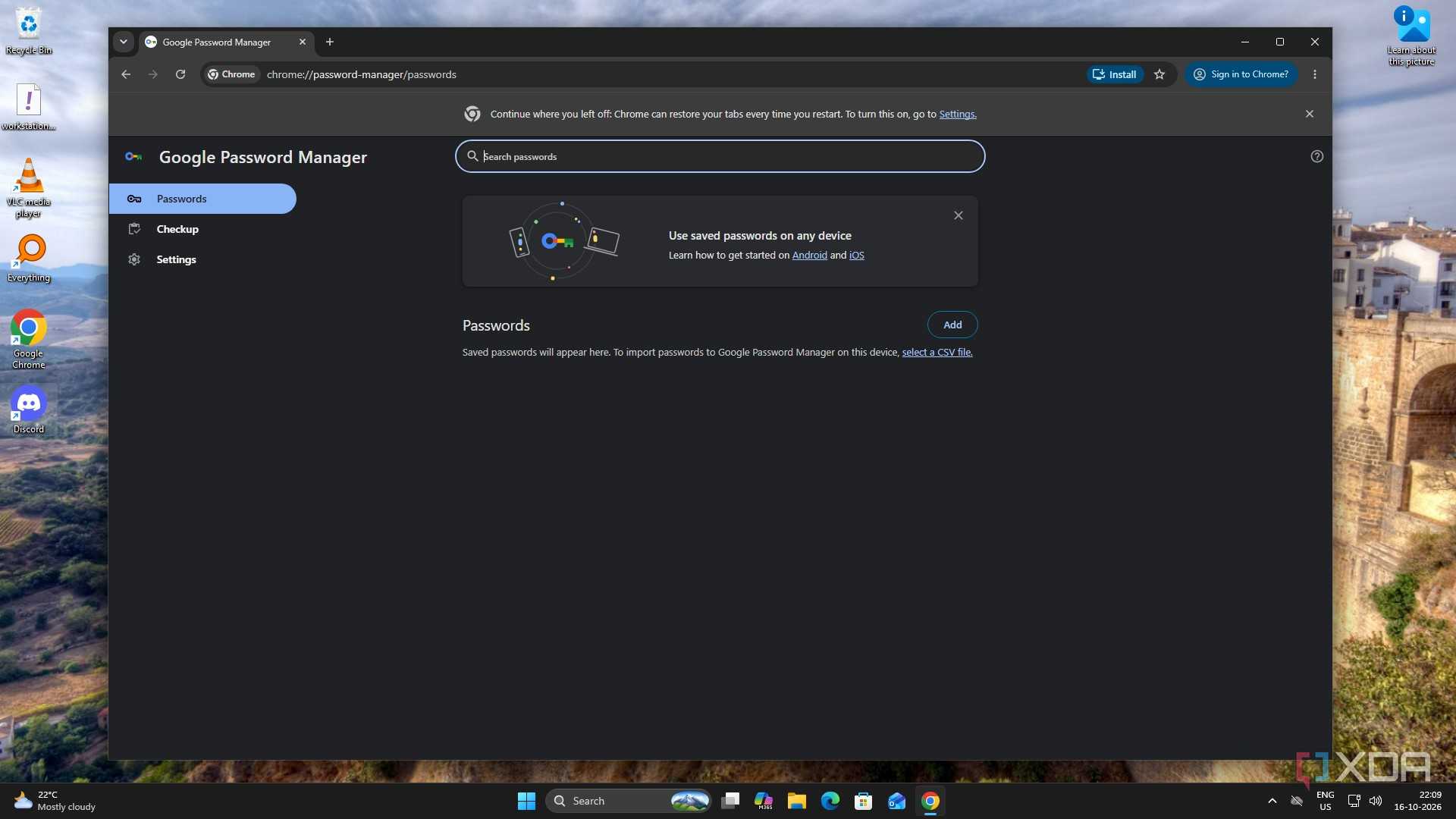
Task: Open the weather widget
Action: (x=55, y=801)
